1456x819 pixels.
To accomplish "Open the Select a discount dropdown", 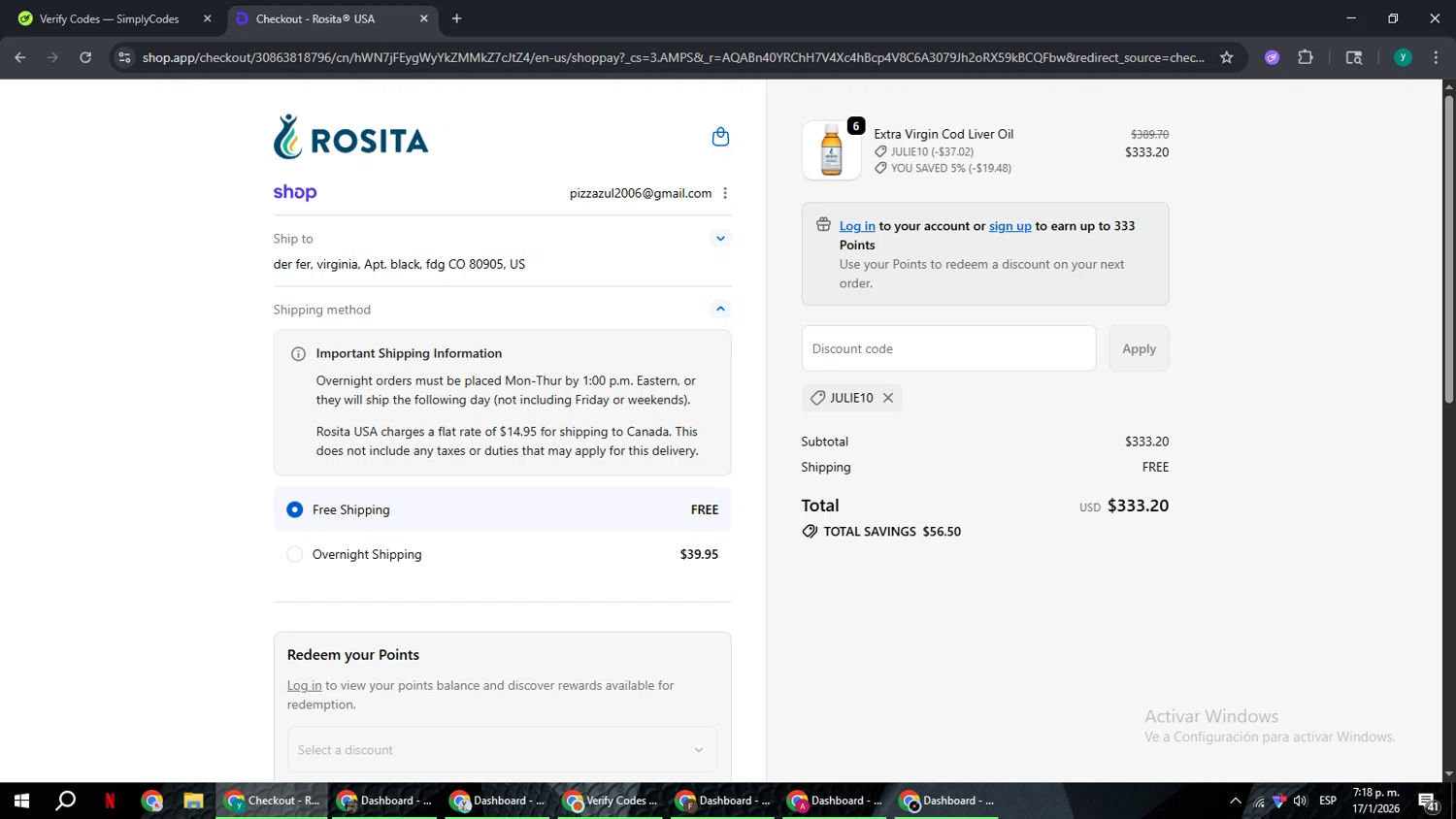I will [502, 750].
